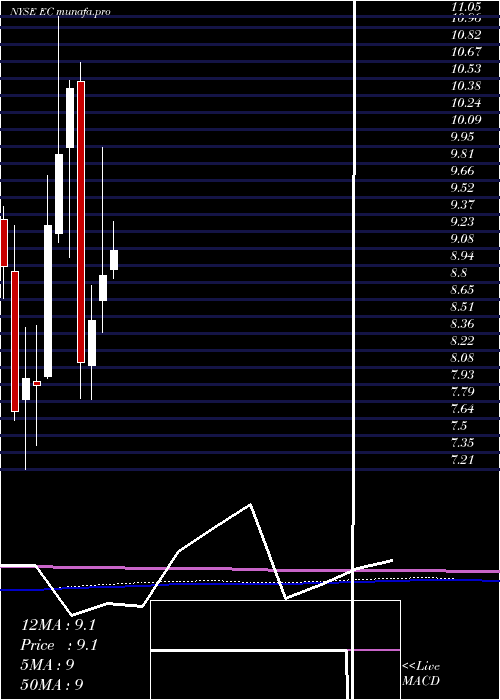Select the 8.51 price level label
Image resolution: width=500 pixels, height=700 pixels.
coord(462,307)
